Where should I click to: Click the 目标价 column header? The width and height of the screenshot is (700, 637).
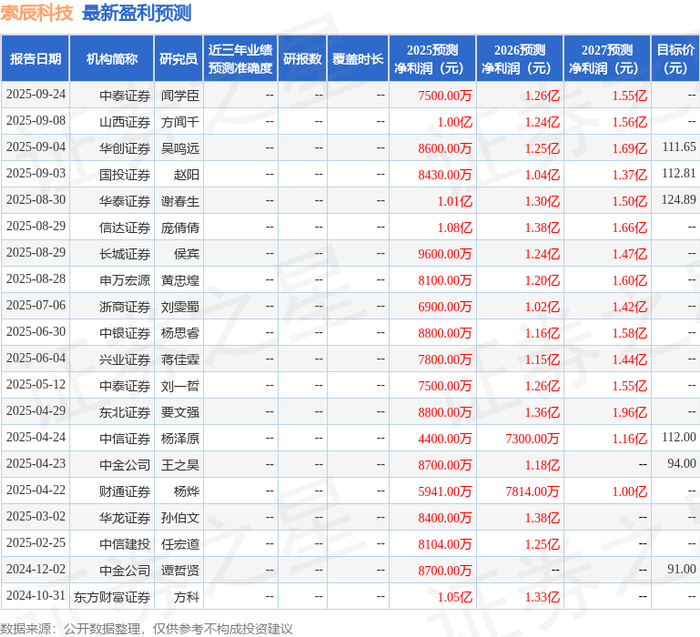pyautogui.click(x=675, y=59)
